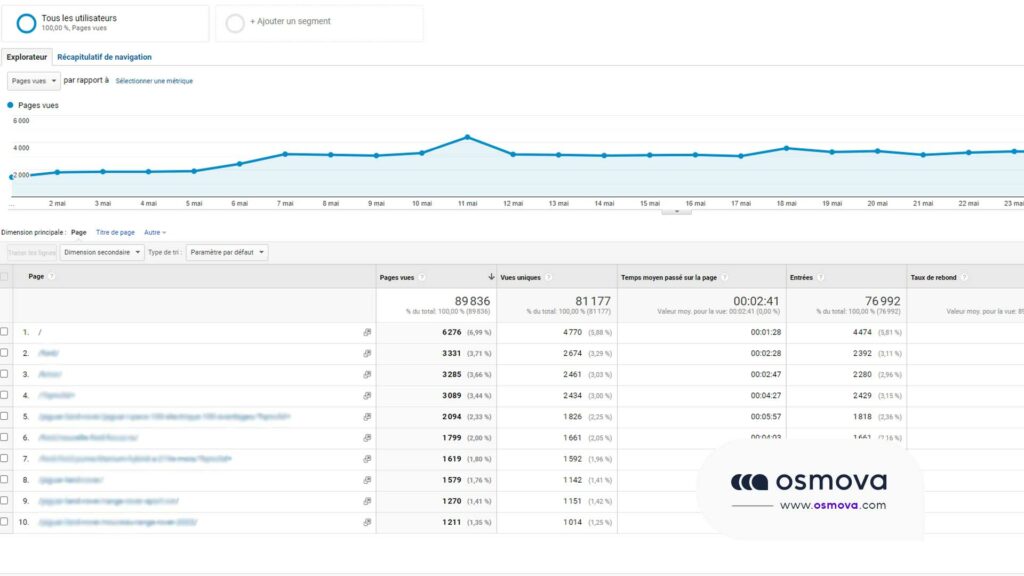Tick the checkbox for row 4
This screenshot has height=576, width=1024.
pos(4,395)
